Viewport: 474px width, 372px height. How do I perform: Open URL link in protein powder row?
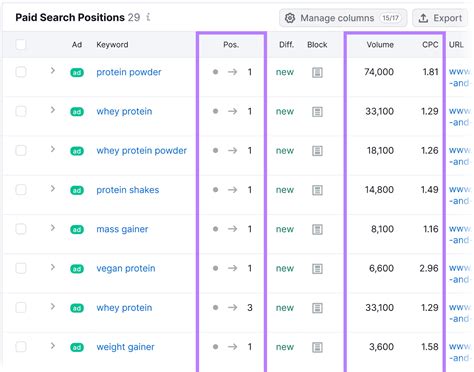pyautogui.click(x=460, y=77)
